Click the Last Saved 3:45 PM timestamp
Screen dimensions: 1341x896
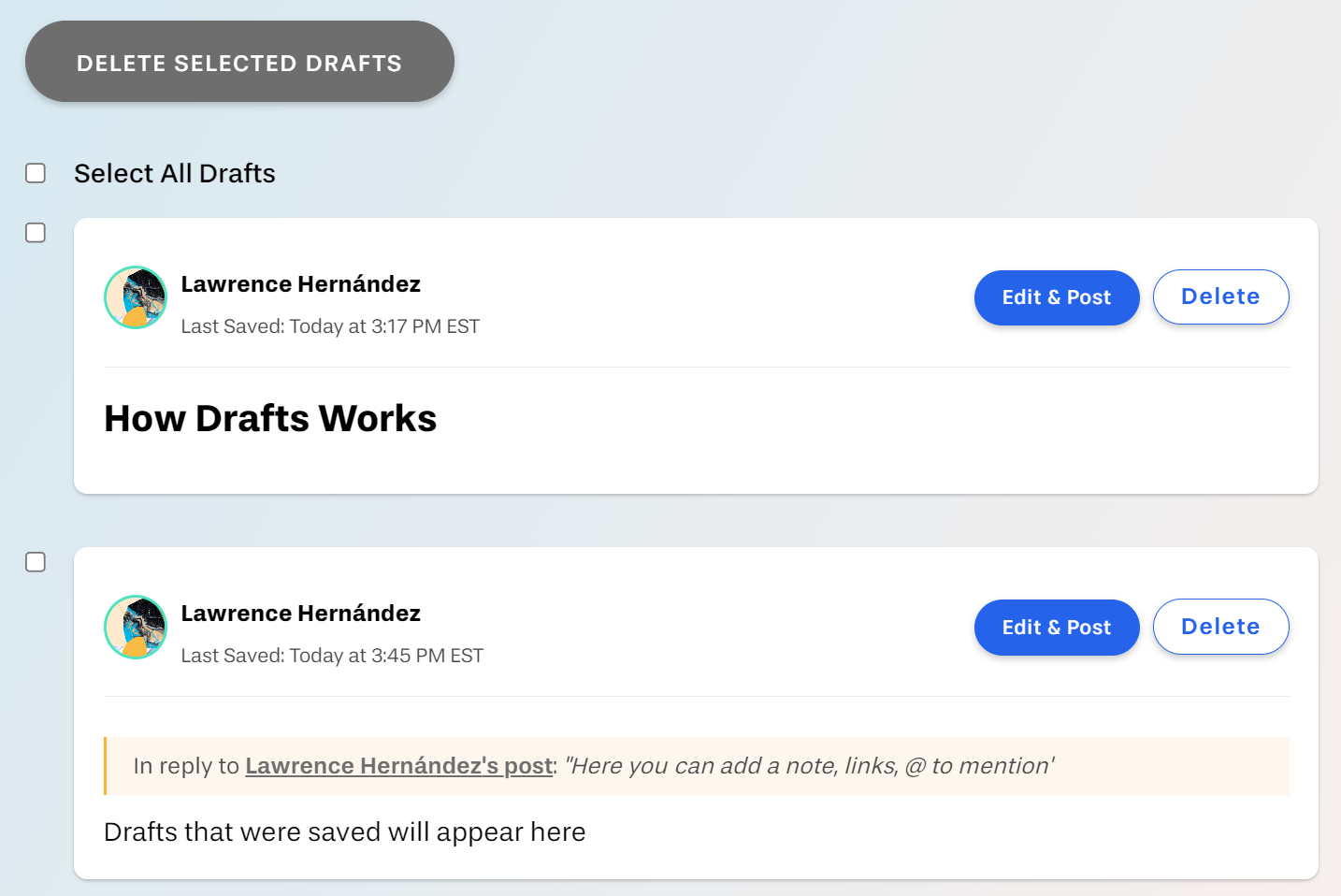(332, 656)
